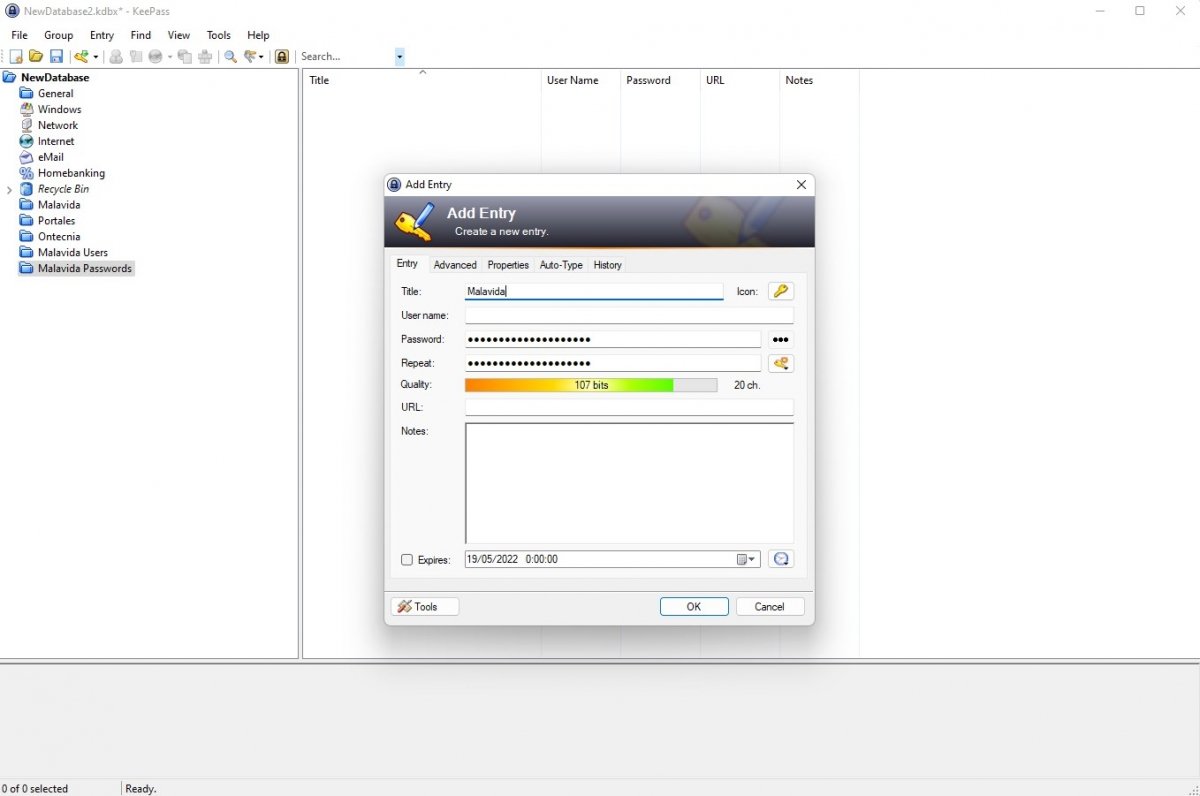
Task: Switch to the Advanced tab
Action: point(455,265)
